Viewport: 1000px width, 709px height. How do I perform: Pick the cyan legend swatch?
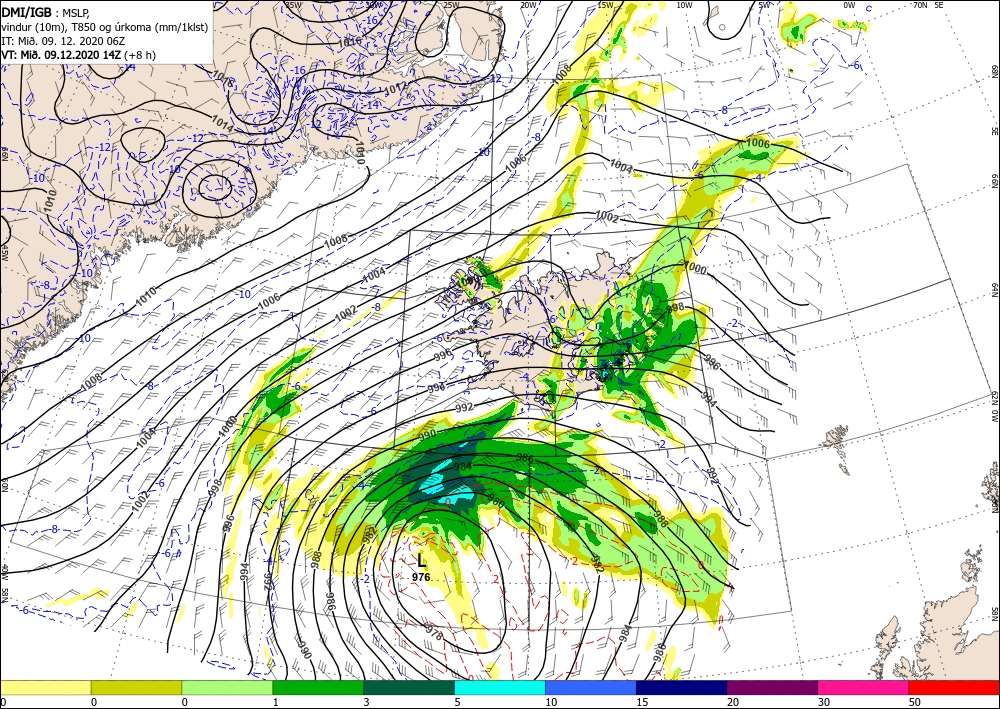click(500, 687)
